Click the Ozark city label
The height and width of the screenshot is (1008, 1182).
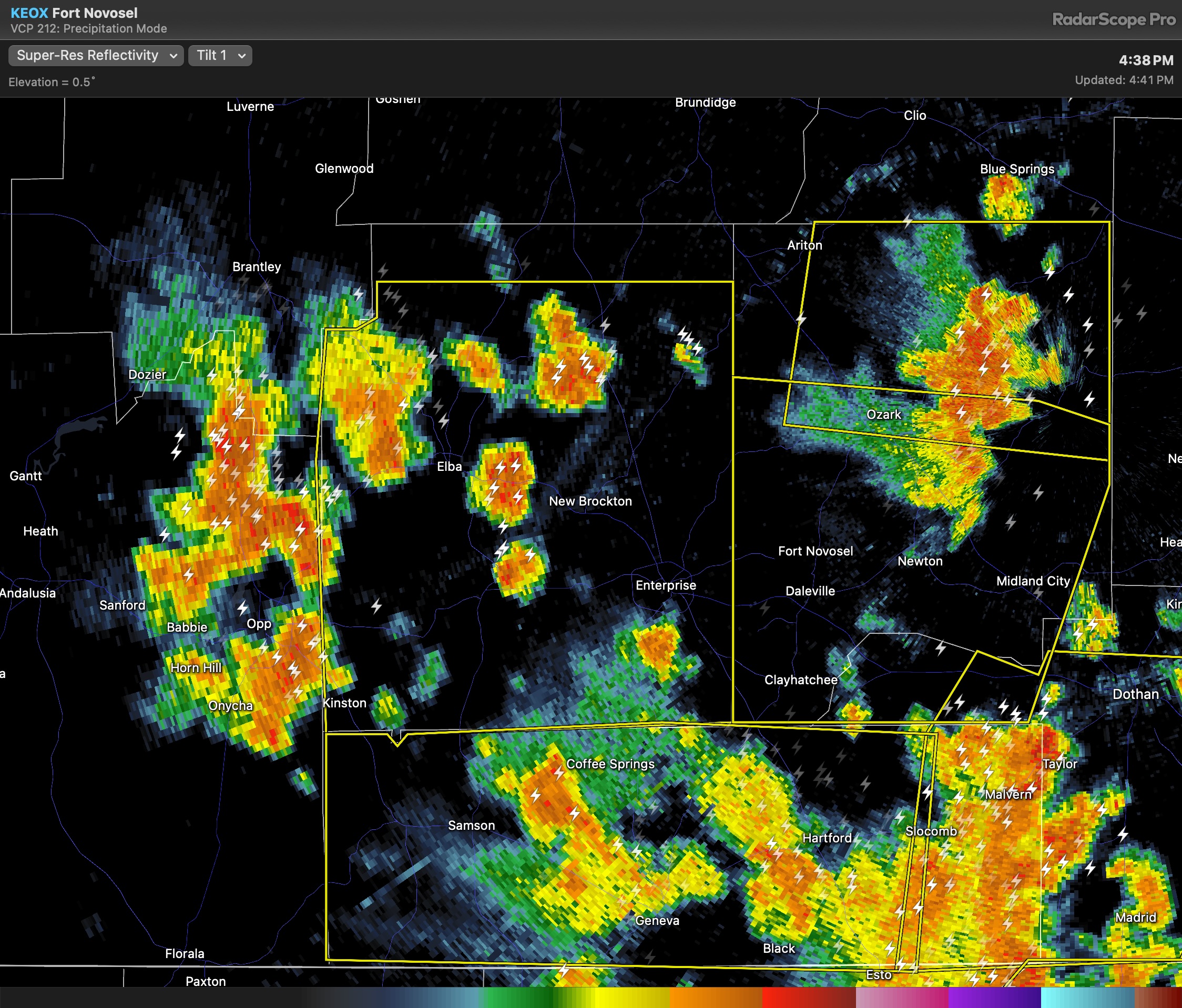pos(884,415)
